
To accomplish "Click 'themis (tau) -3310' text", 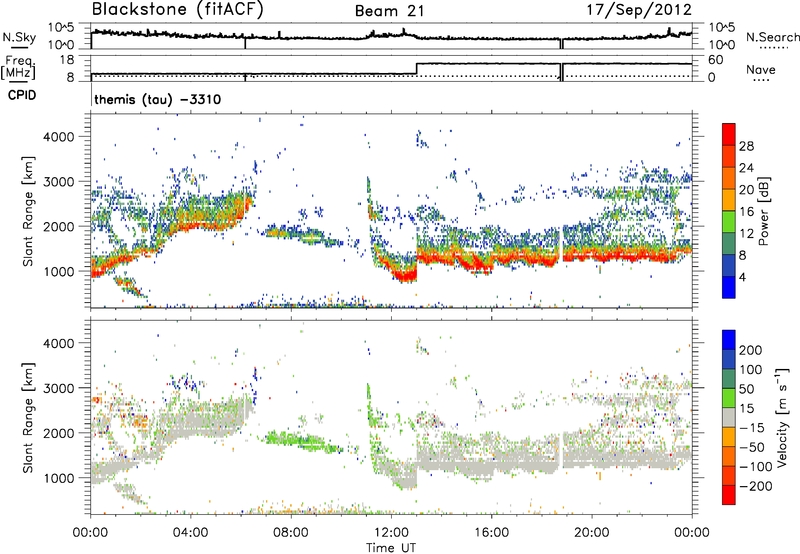I will [158, 99].
